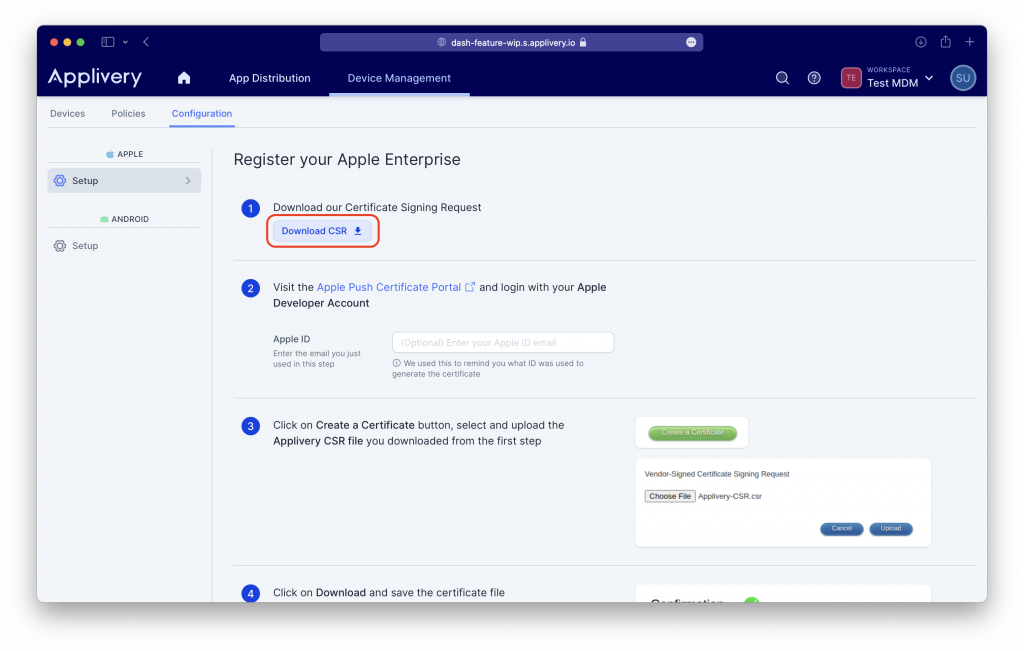Viewport: 1024px width, 651px height.
Task: Switch to the Devices tab
Action: (x=67, y=114)
